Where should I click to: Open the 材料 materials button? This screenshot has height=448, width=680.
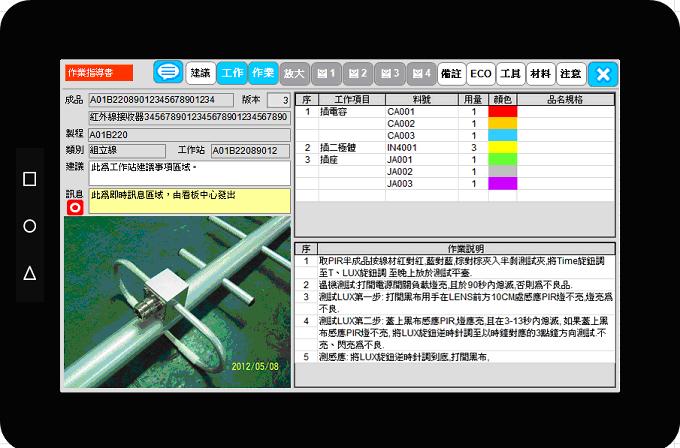540,74
